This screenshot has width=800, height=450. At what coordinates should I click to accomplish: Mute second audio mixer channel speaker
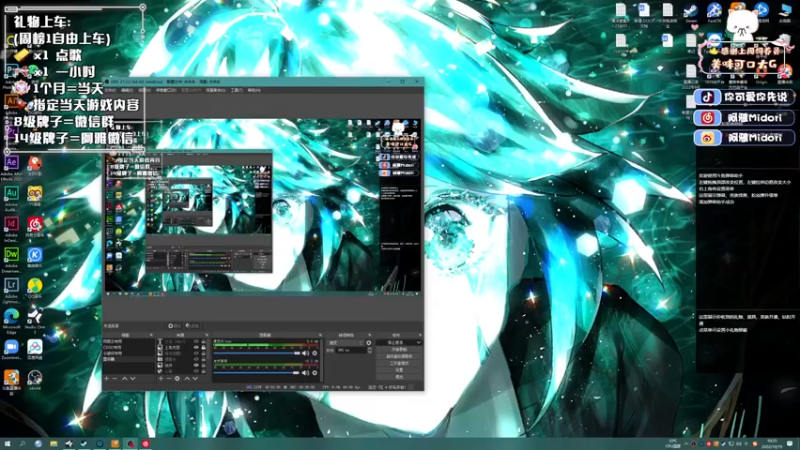tap(306, 372)
